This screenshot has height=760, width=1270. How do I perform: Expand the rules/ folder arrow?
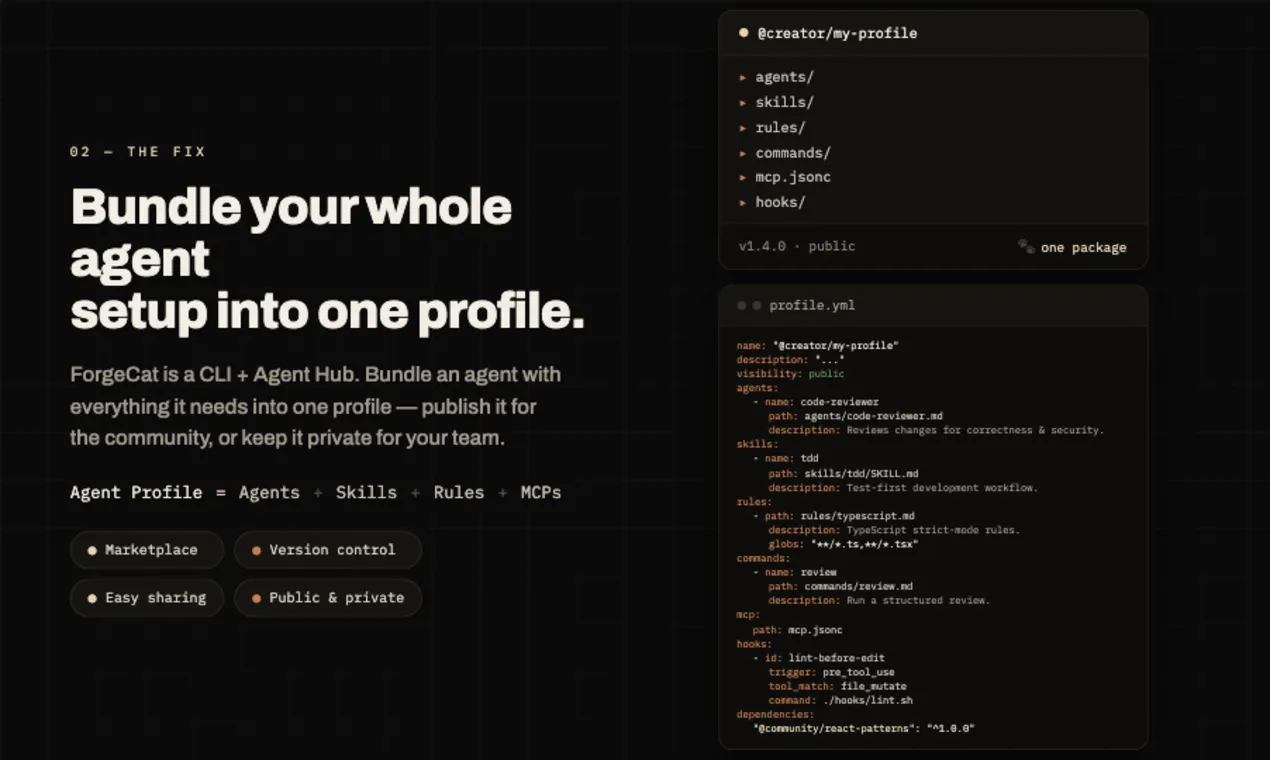tap(743, 128)
